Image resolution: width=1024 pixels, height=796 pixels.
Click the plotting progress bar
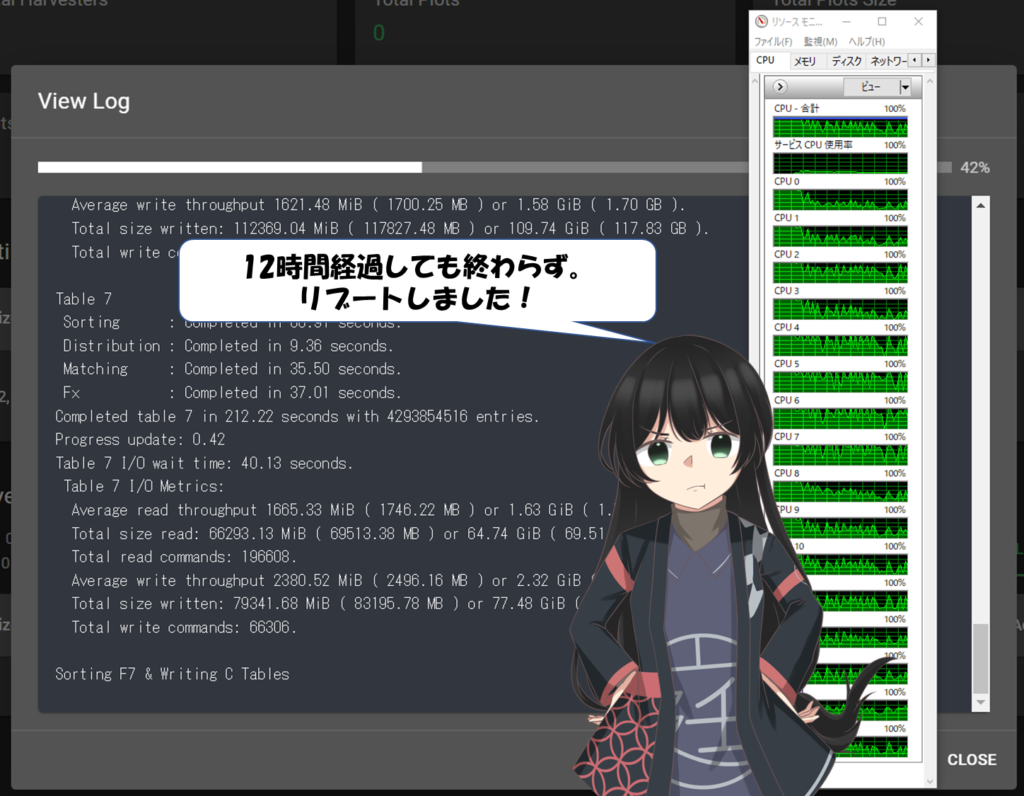pyautogui.click(x=494, y=168)
